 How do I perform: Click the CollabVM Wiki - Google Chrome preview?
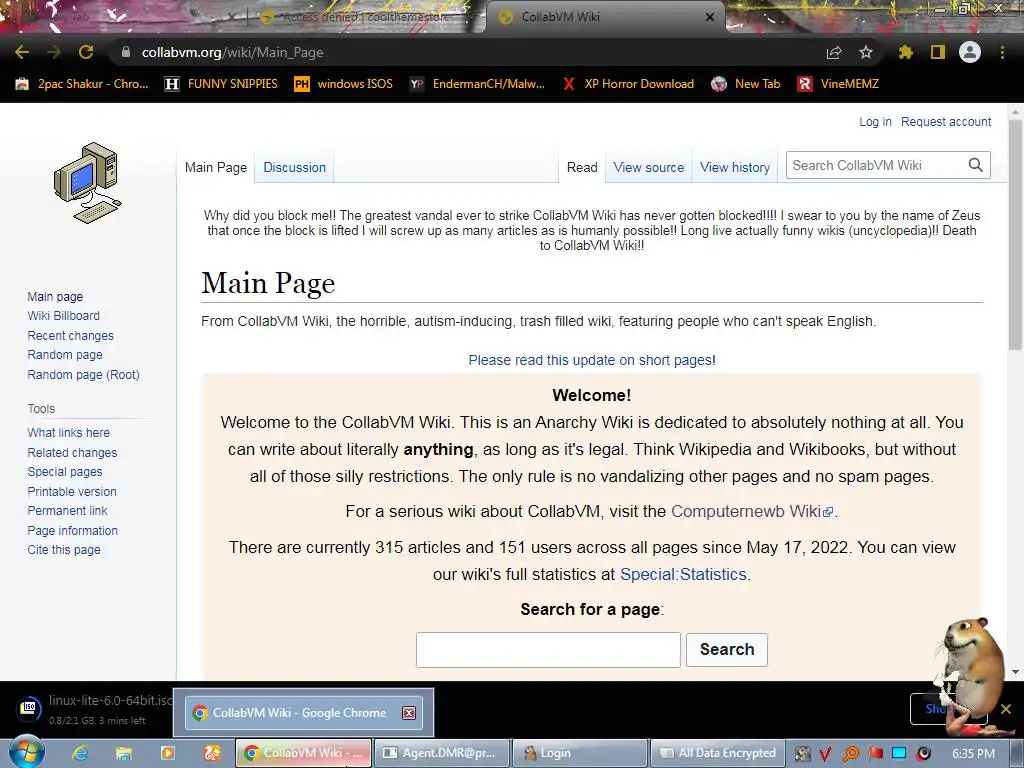[304, 712]
